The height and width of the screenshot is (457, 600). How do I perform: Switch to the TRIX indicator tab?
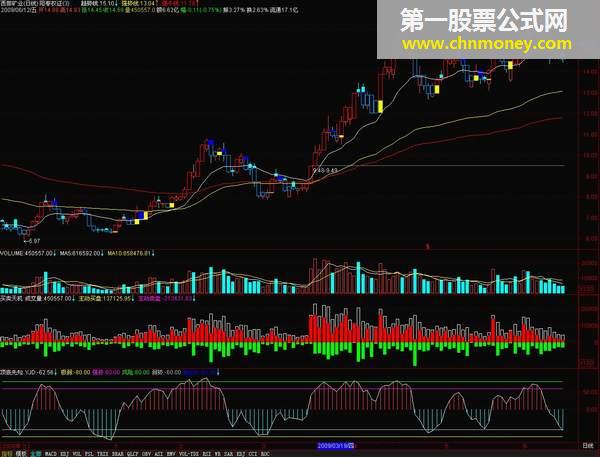(103, 454)
